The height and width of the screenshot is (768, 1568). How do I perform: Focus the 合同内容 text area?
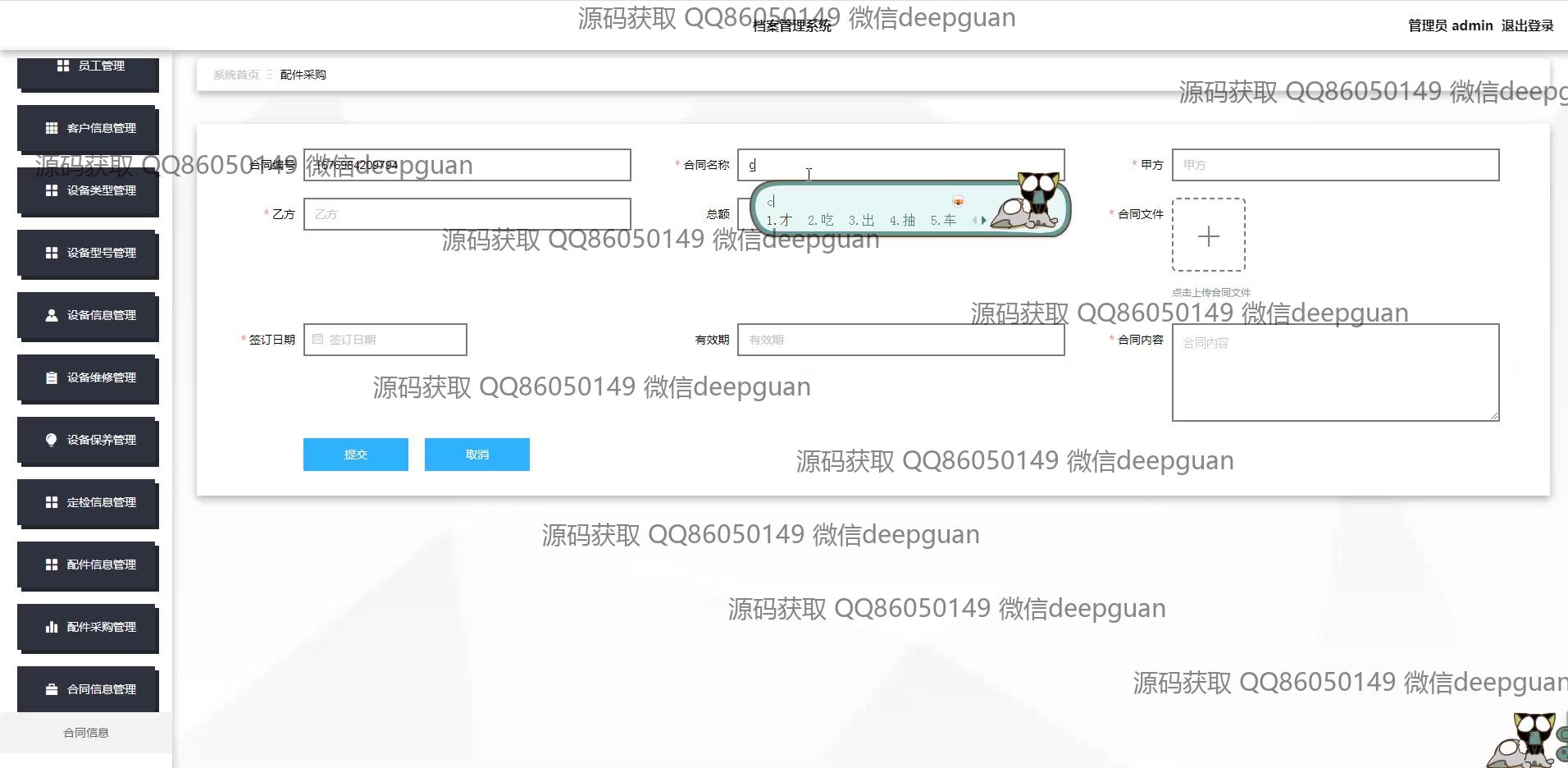tap(1336, 373)
